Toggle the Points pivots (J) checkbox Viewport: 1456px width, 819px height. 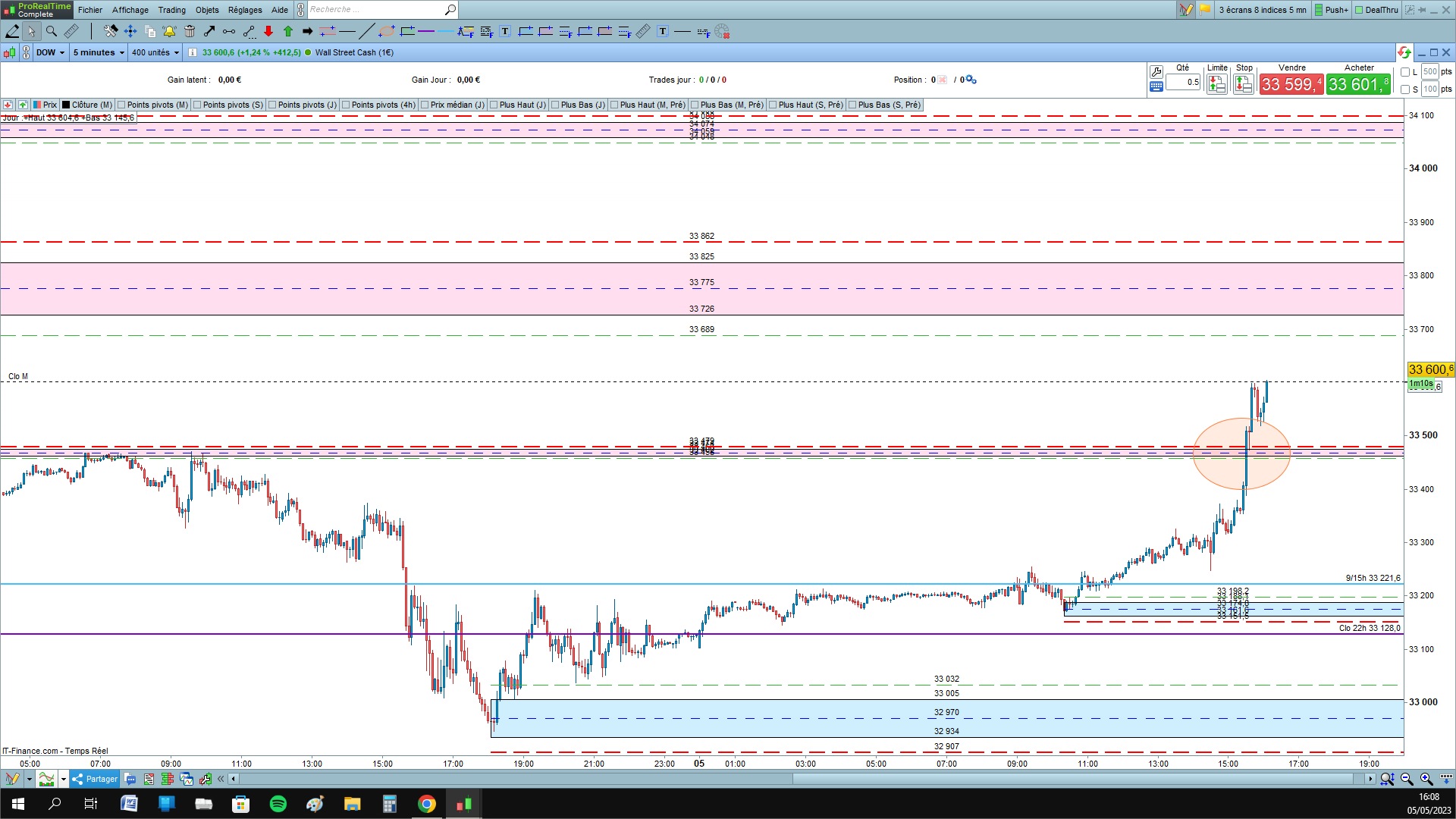(272, 105)
